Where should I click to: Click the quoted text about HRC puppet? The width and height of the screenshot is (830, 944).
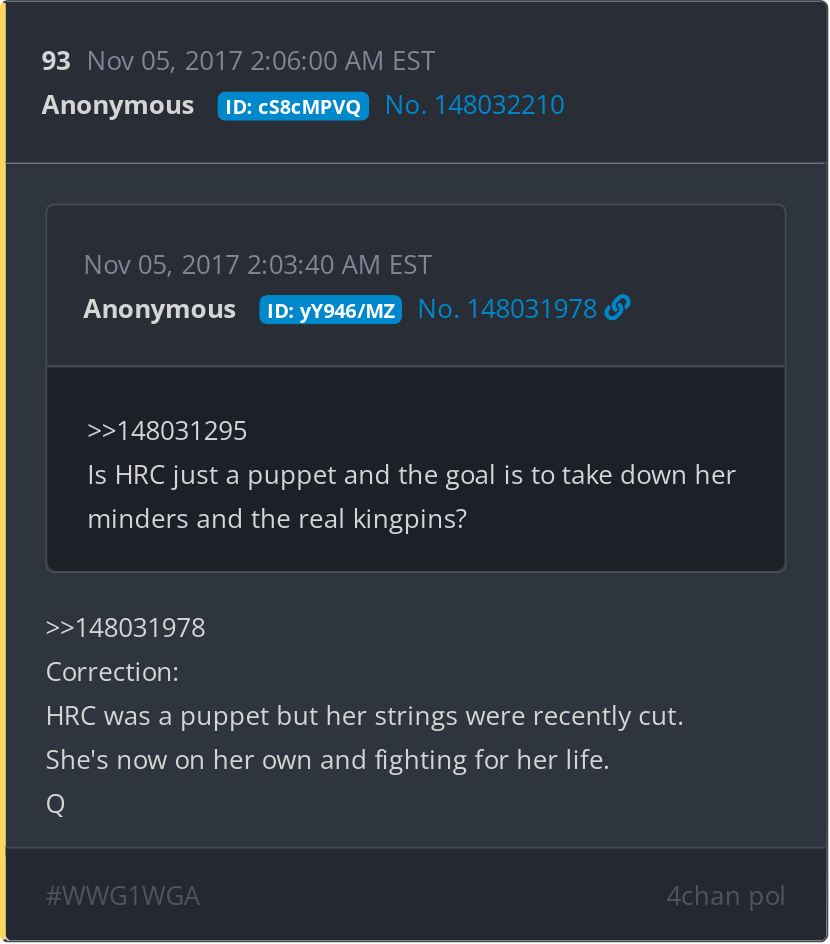tap(412, 497)
